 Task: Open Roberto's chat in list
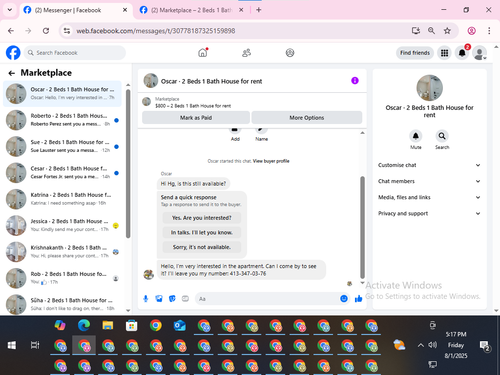62,120
